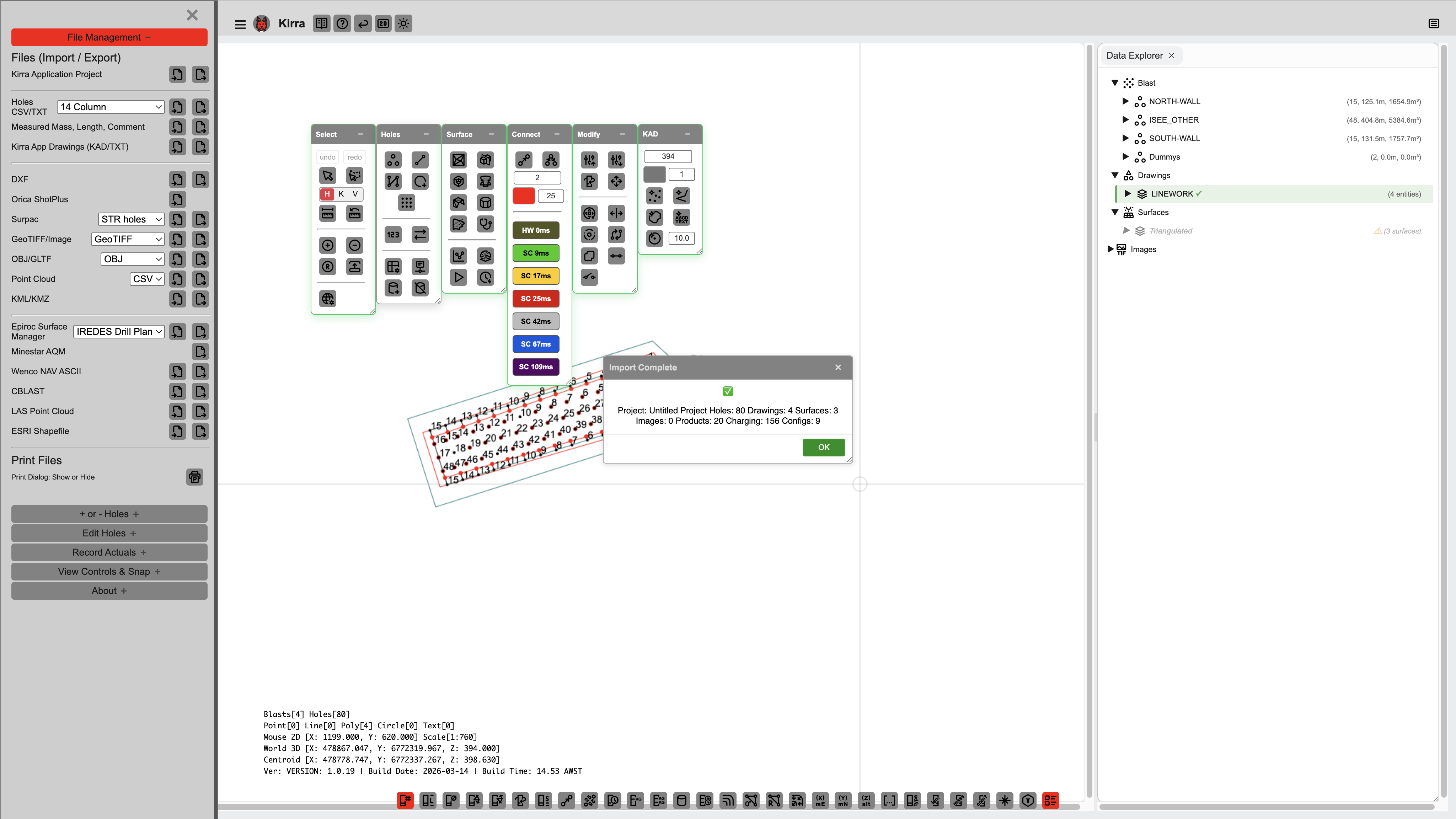Click OK in Import Complete dialog
This screenshot has height=819, width=1456.
coord(823,447)
